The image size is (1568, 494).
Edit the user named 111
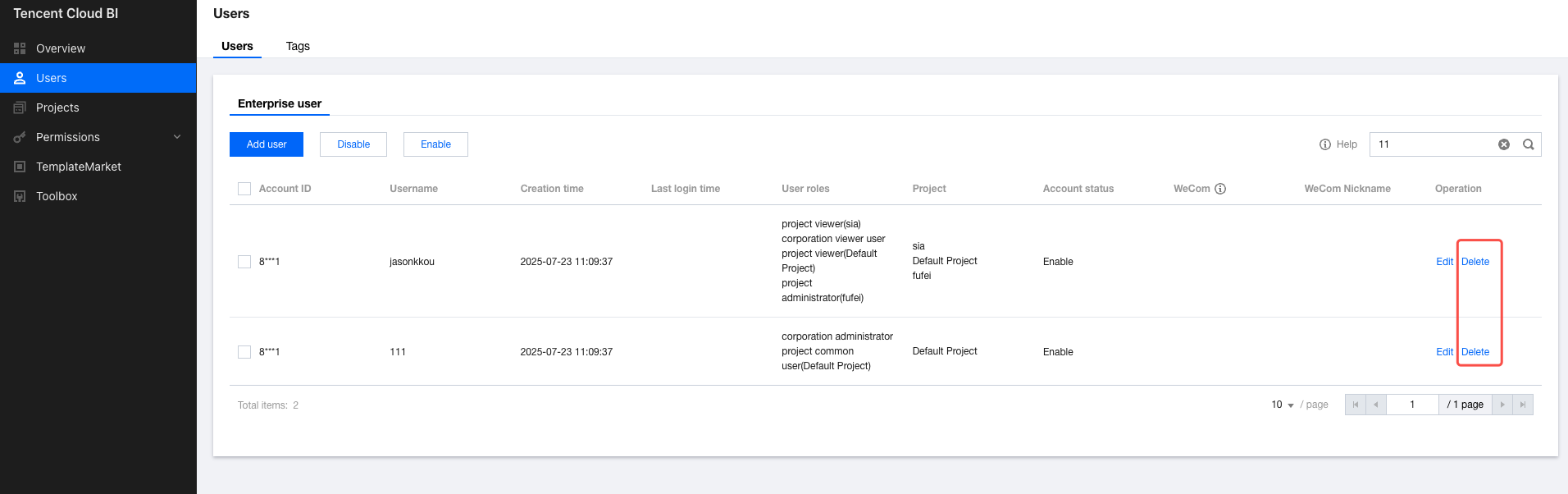click(1444, 352)
